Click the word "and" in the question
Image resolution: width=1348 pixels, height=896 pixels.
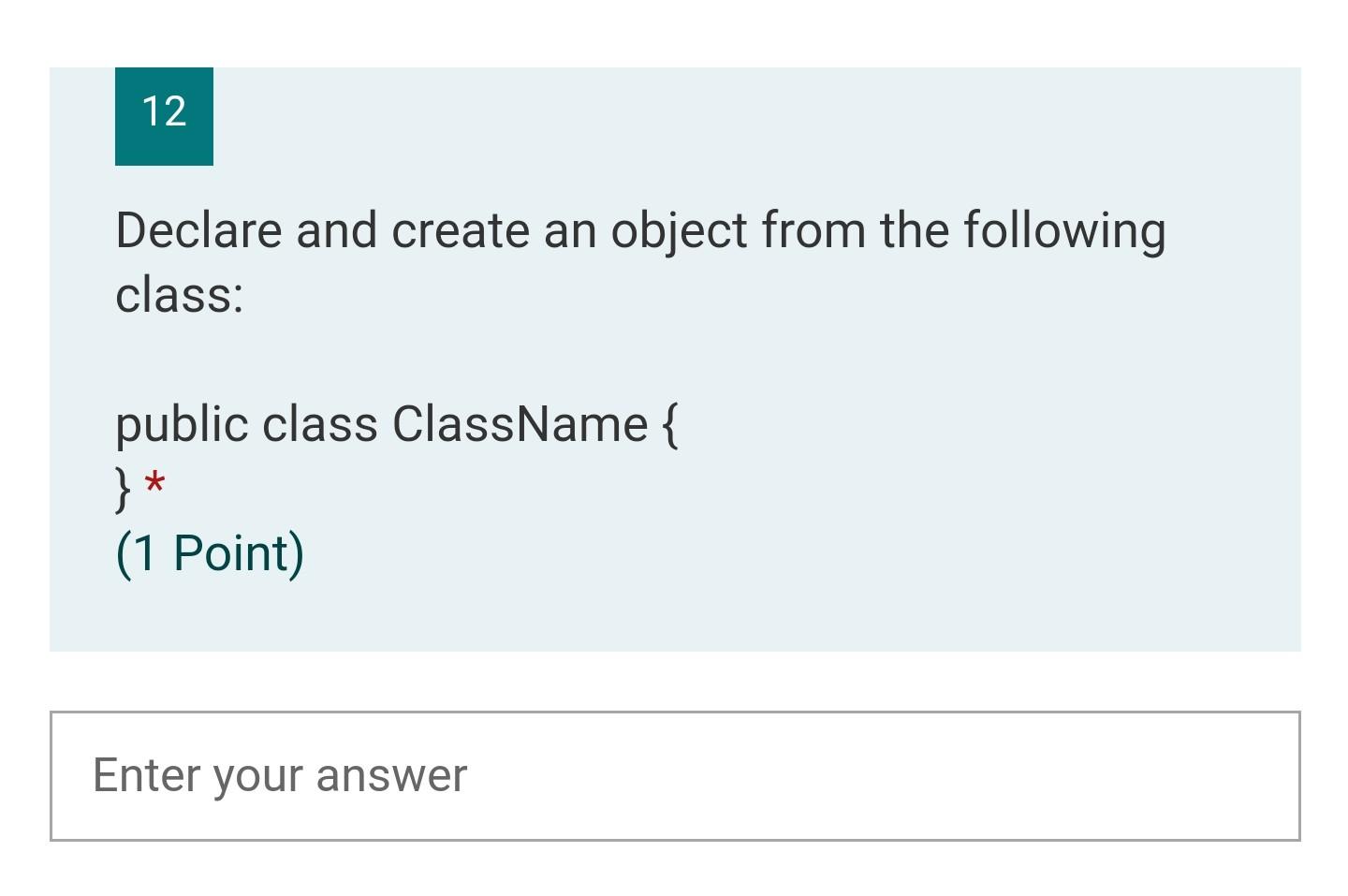[336, 230]
